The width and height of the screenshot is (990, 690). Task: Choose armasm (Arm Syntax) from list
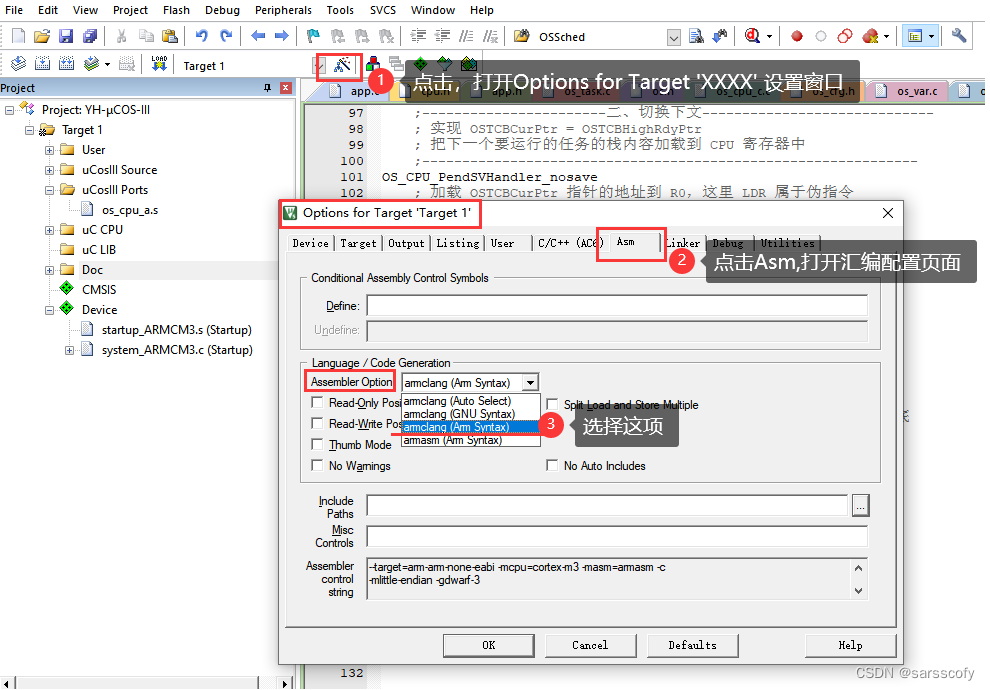point(470,440)
